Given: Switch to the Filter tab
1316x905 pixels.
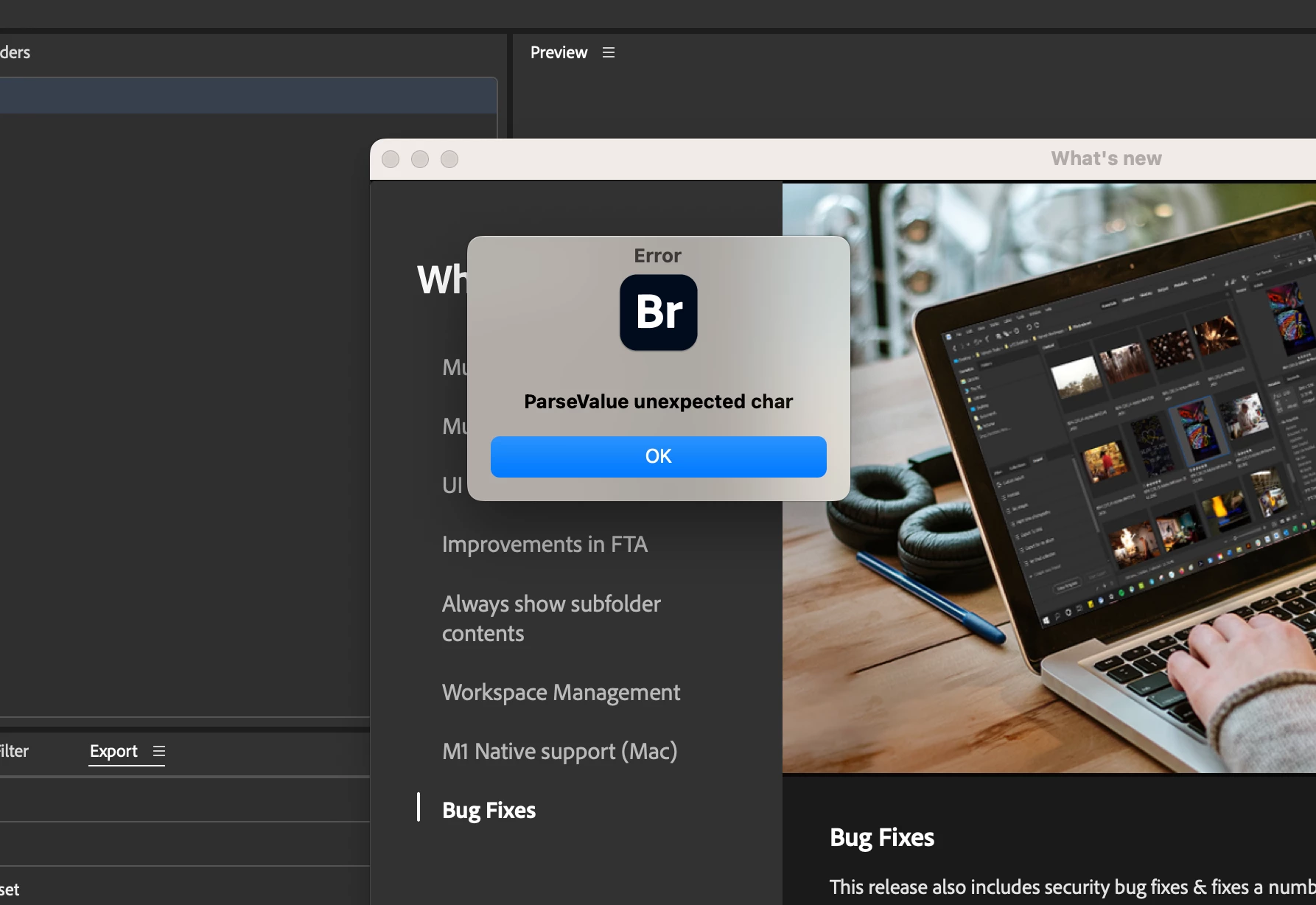Looking at the screenshot, I should click(14, 751).
